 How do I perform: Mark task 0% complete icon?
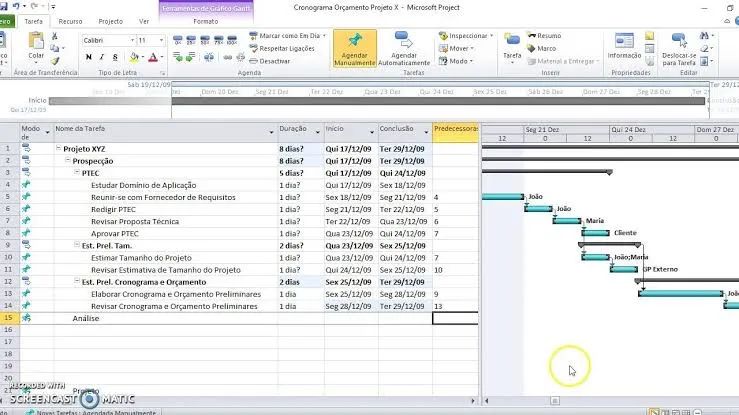[178, 40]
